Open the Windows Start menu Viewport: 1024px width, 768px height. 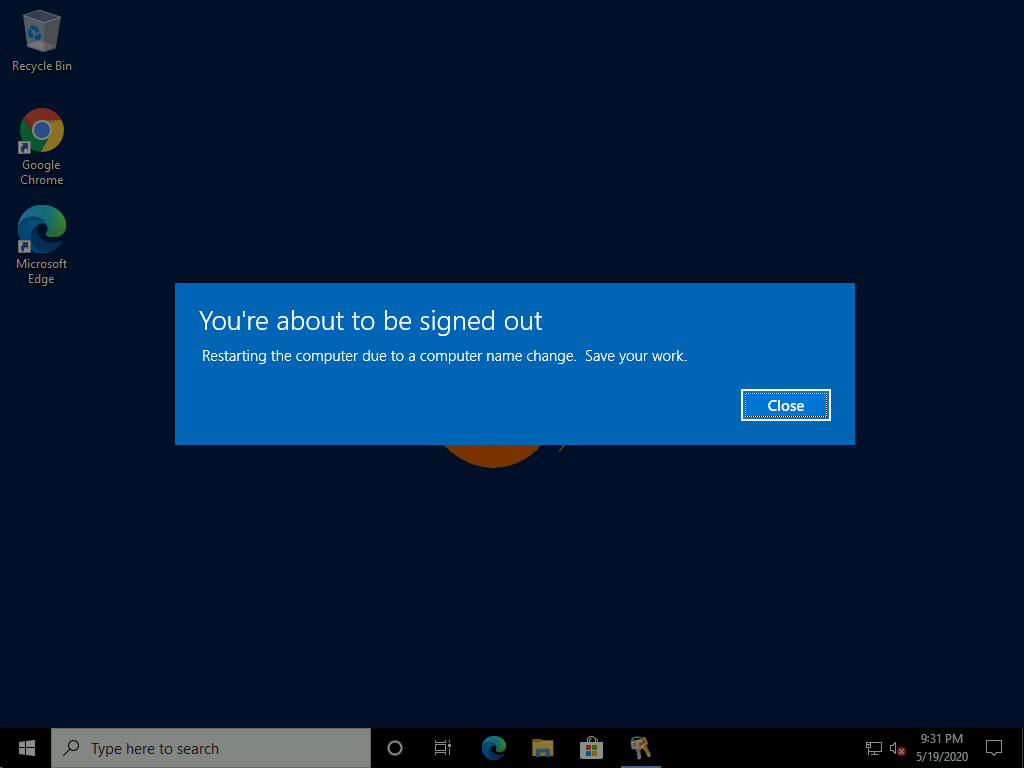coord(26,748)
